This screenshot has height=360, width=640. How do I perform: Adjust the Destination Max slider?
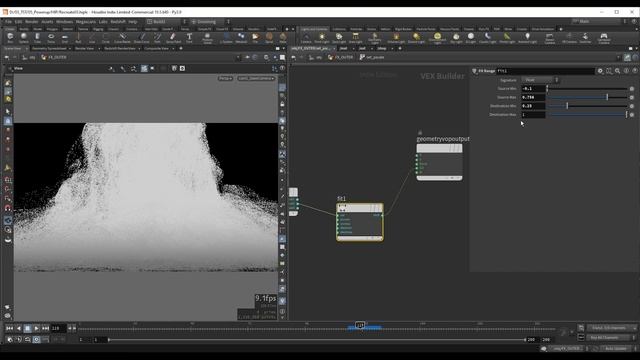coord(587,115)
